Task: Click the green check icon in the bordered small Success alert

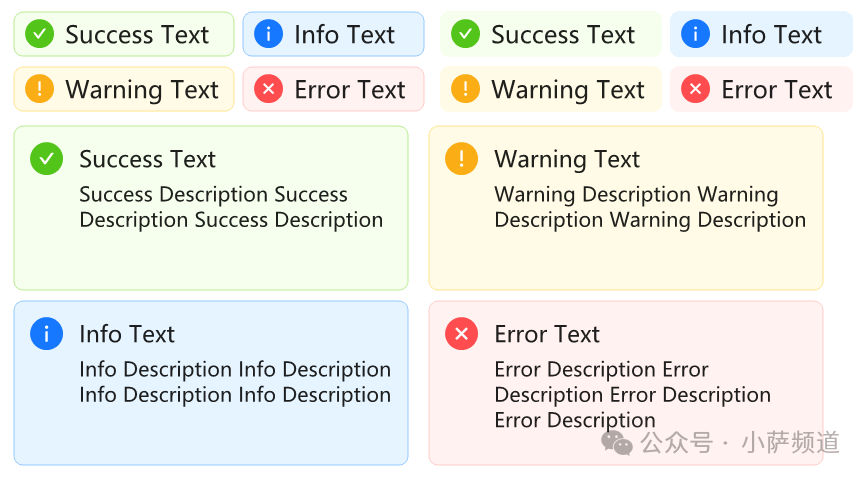Action: [39, 34]
